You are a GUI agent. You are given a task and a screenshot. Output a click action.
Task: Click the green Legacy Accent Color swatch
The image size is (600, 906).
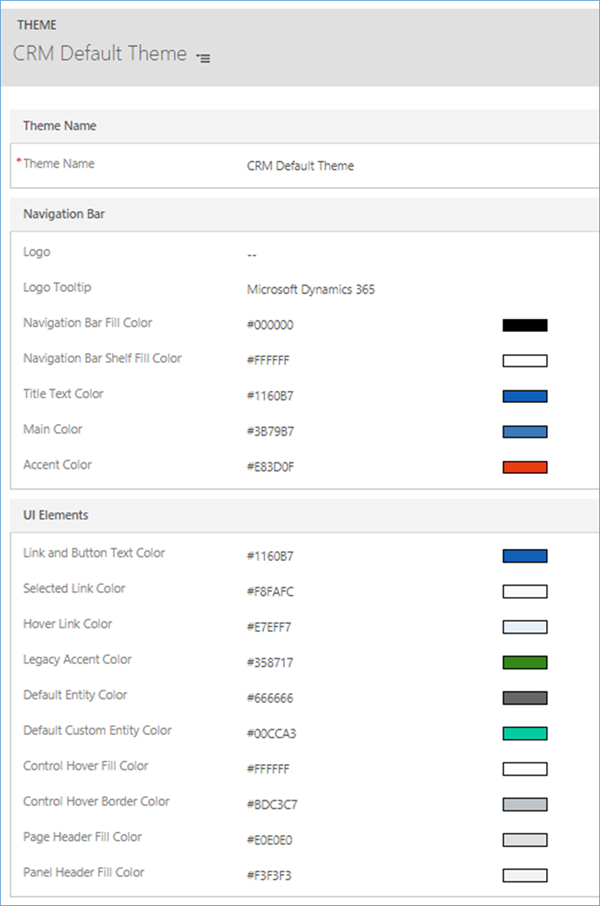[x=524, y=662]
